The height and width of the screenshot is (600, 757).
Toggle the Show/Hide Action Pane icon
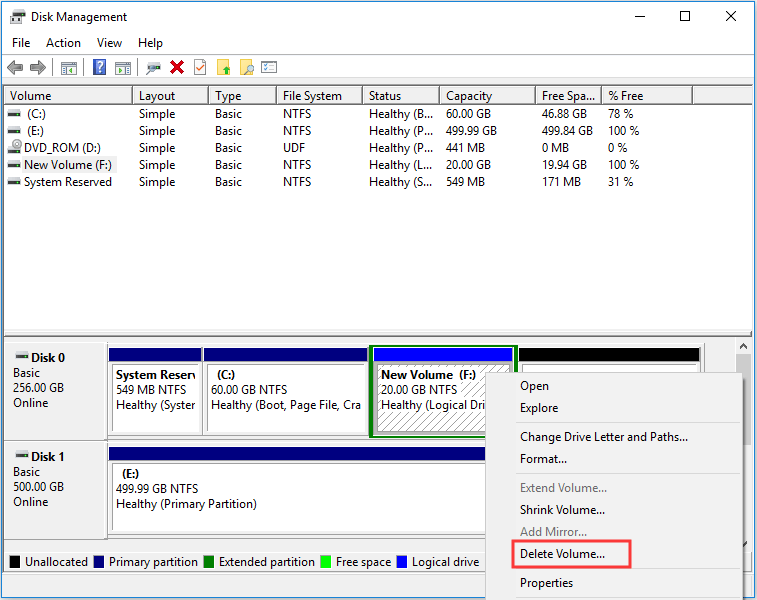pyautogui.click(x=123, y=68)
